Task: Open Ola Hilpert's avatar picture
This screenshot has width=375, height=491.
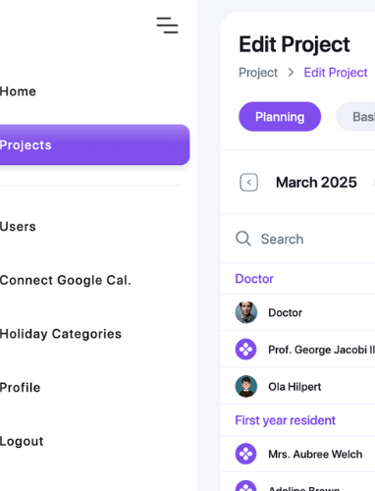Action: pos(246,386)
